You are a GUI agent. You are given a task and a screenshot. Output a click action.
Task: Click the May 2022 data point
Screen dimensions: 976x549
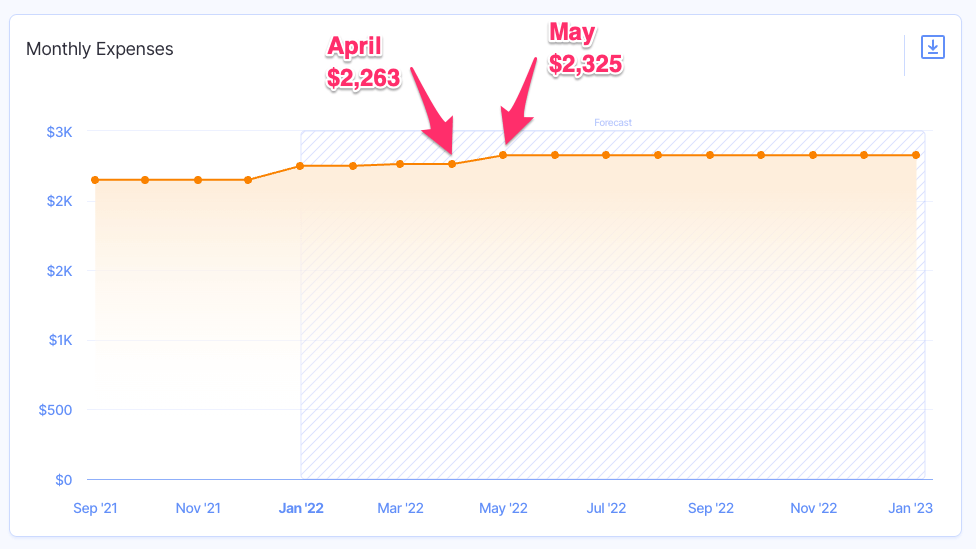pyautogui.click(x=504, y=155)
